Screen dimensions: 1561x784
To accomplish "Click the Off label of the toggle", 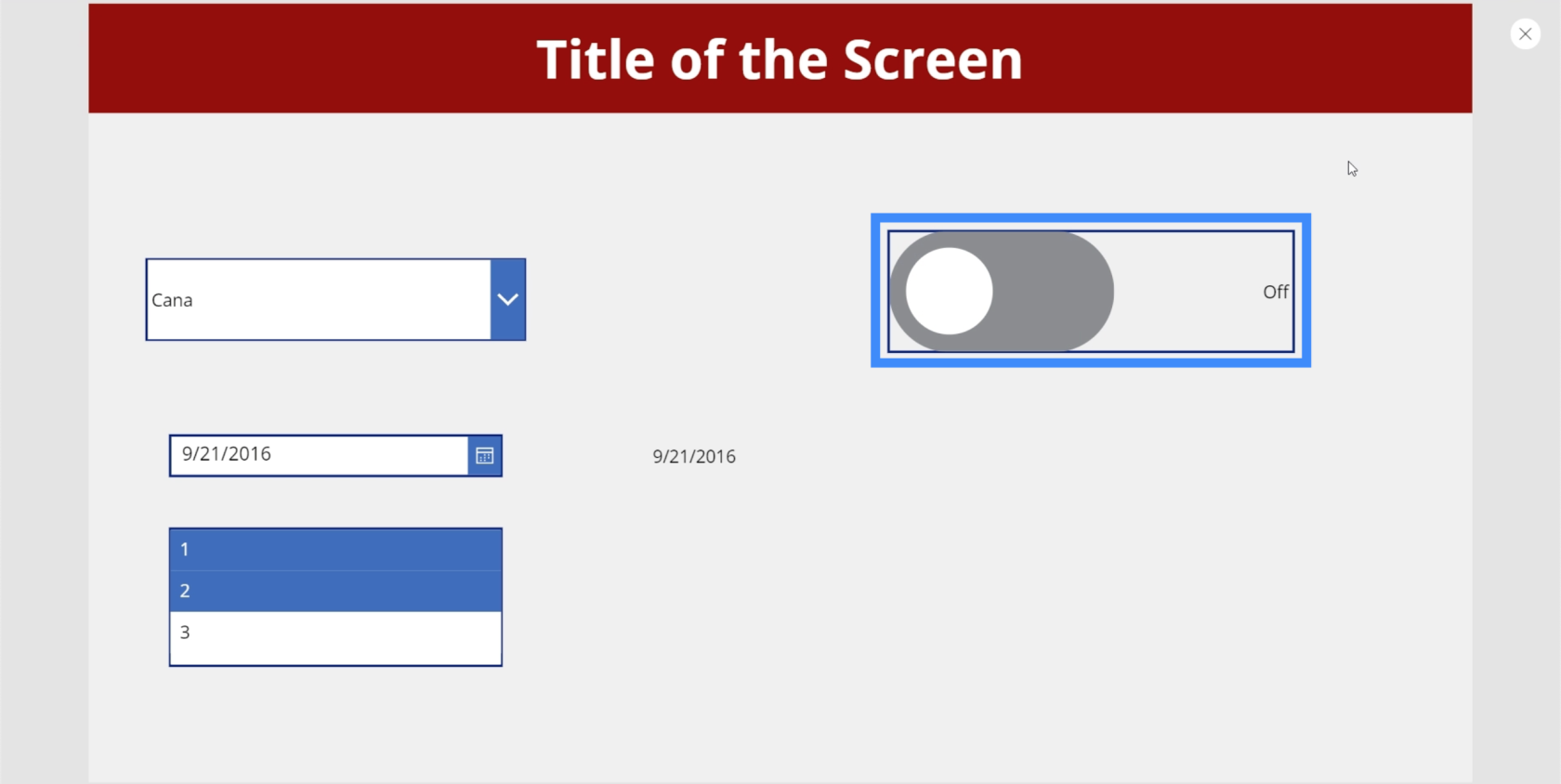I will [x=1275, y=292].
